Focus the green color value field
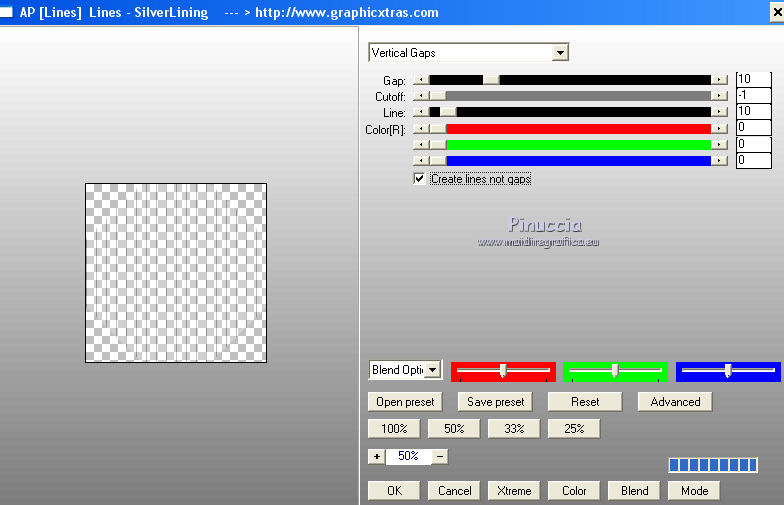This screenshot has height=505, width=784. pos(754,144)
